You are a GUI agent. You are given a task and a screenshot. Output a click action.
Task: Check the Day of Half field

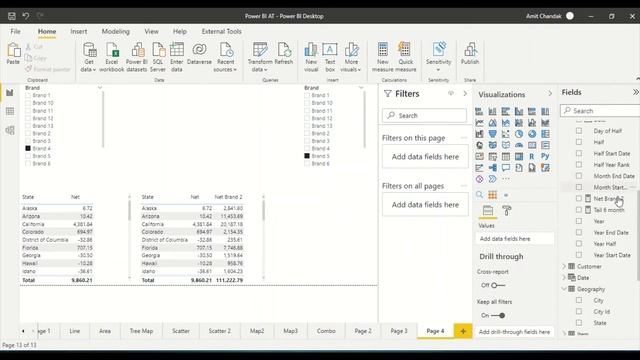579,131
